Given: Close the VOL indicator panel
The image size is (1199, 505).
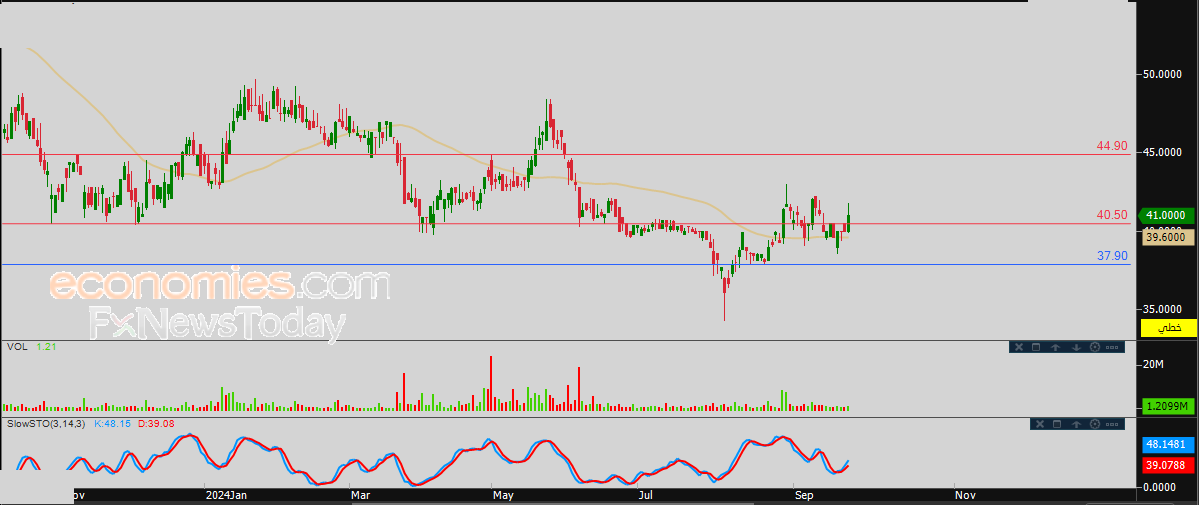Looking at the screenshot, I should click(x=1018, y=347).
